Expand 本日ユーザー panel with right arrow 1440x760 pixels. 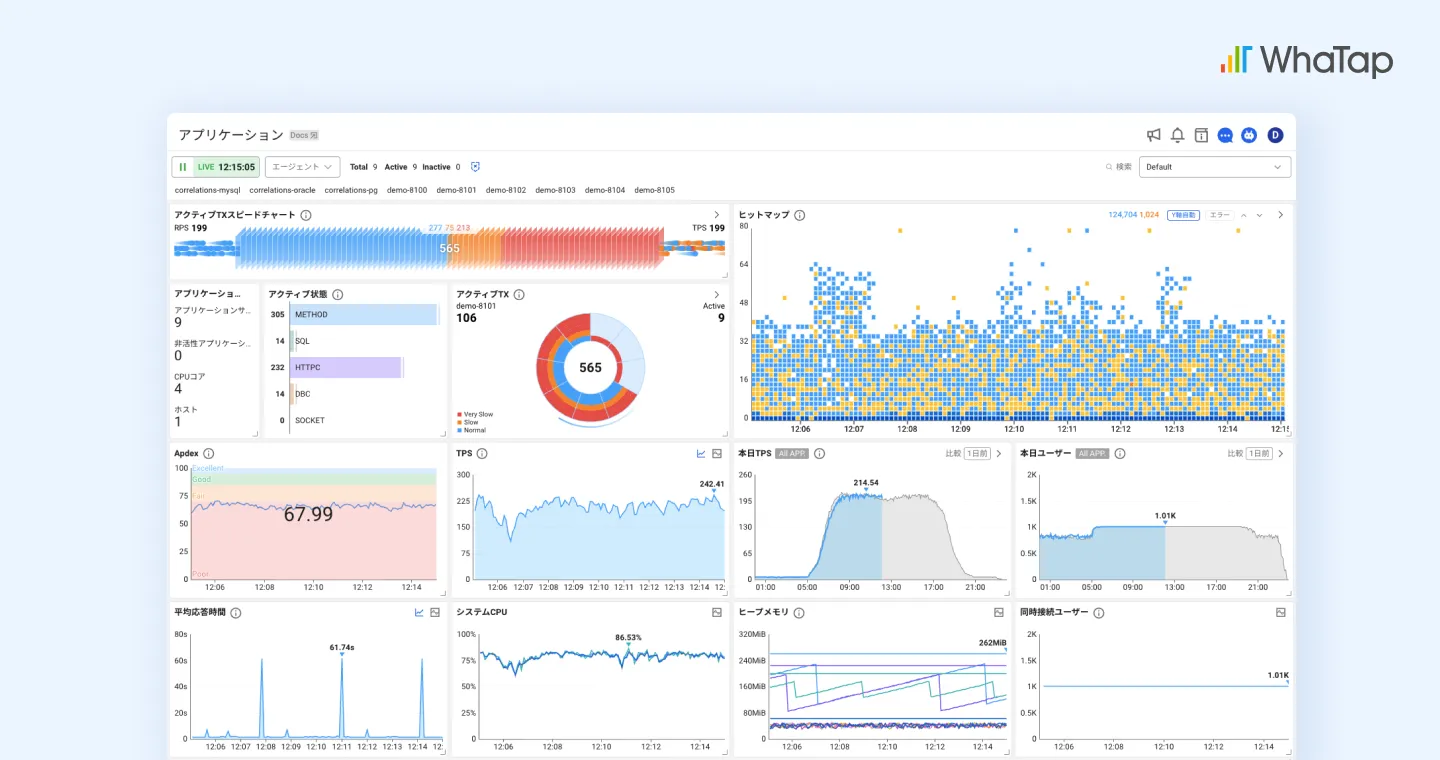[x=1280, y=454]
